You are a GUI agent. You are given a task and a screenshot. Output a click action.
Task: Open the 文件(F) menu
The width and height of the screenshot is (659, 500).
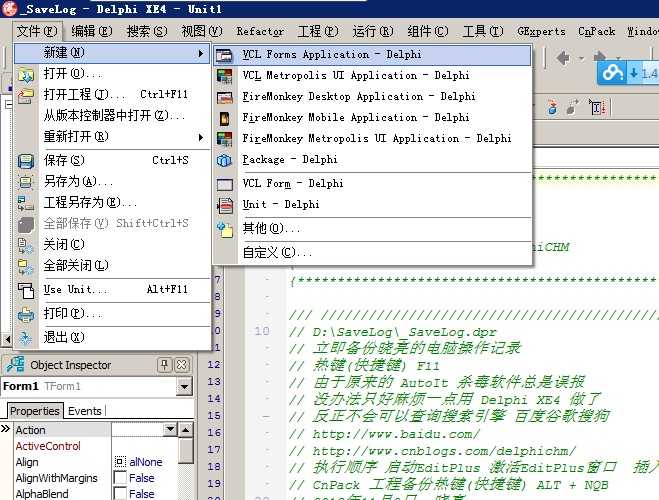coord(37,31)
